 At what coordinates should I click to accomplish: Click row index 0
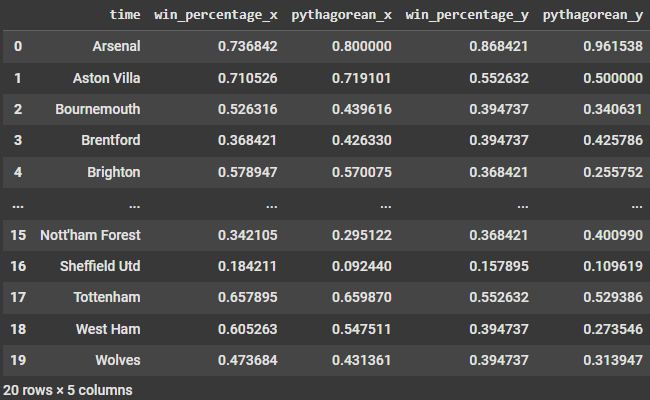pos(18,46)
